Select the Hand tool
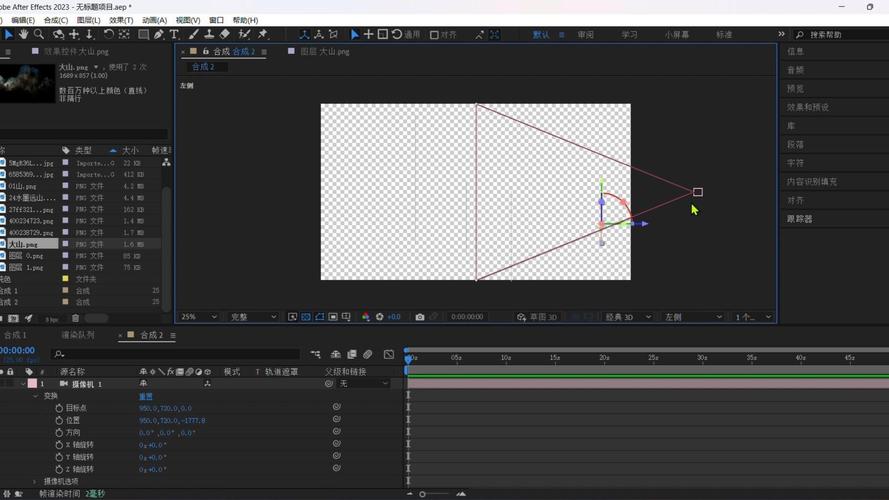Image resolution: width=889 pixels, height=500 pixels. [x=23, y=35]
